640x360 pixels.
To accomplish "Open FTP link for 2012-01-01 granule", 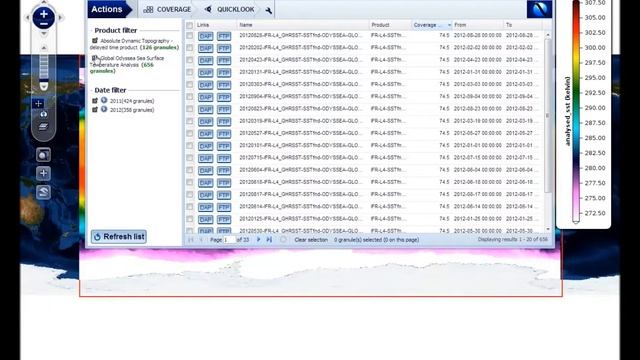I will [x=224, y=146].
